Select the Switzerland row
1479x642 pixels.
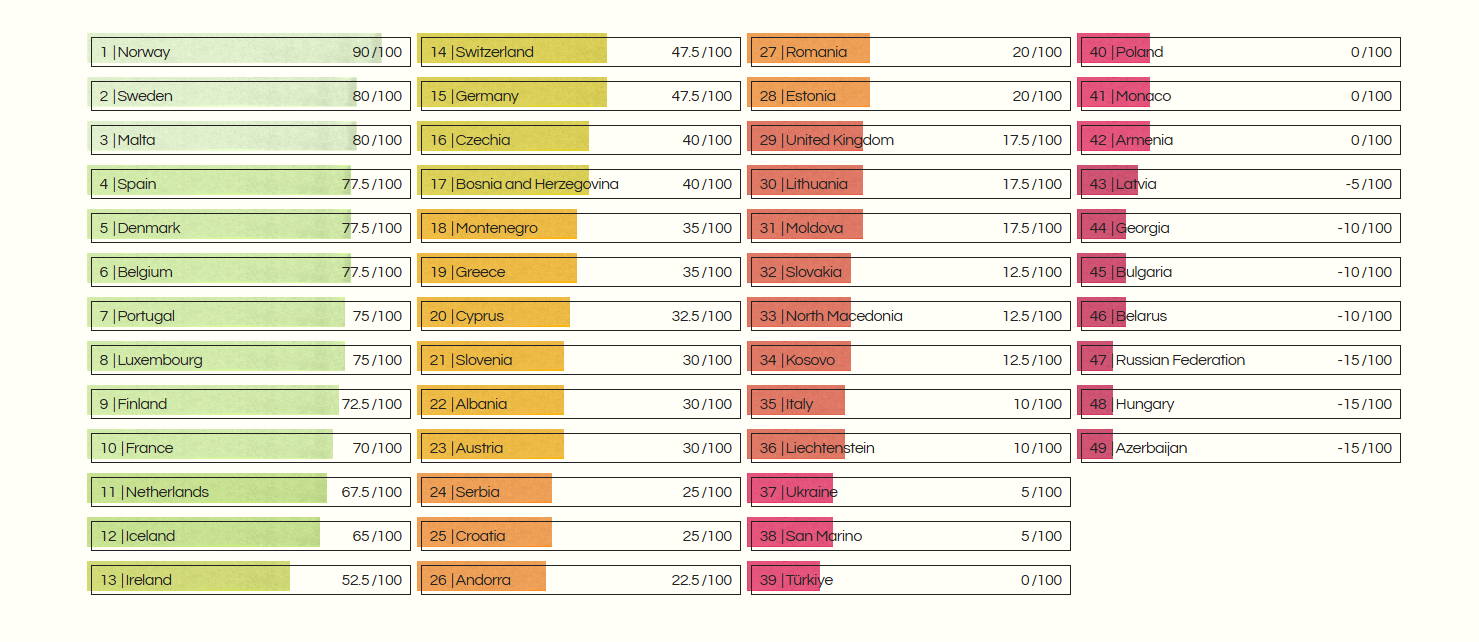581,52
